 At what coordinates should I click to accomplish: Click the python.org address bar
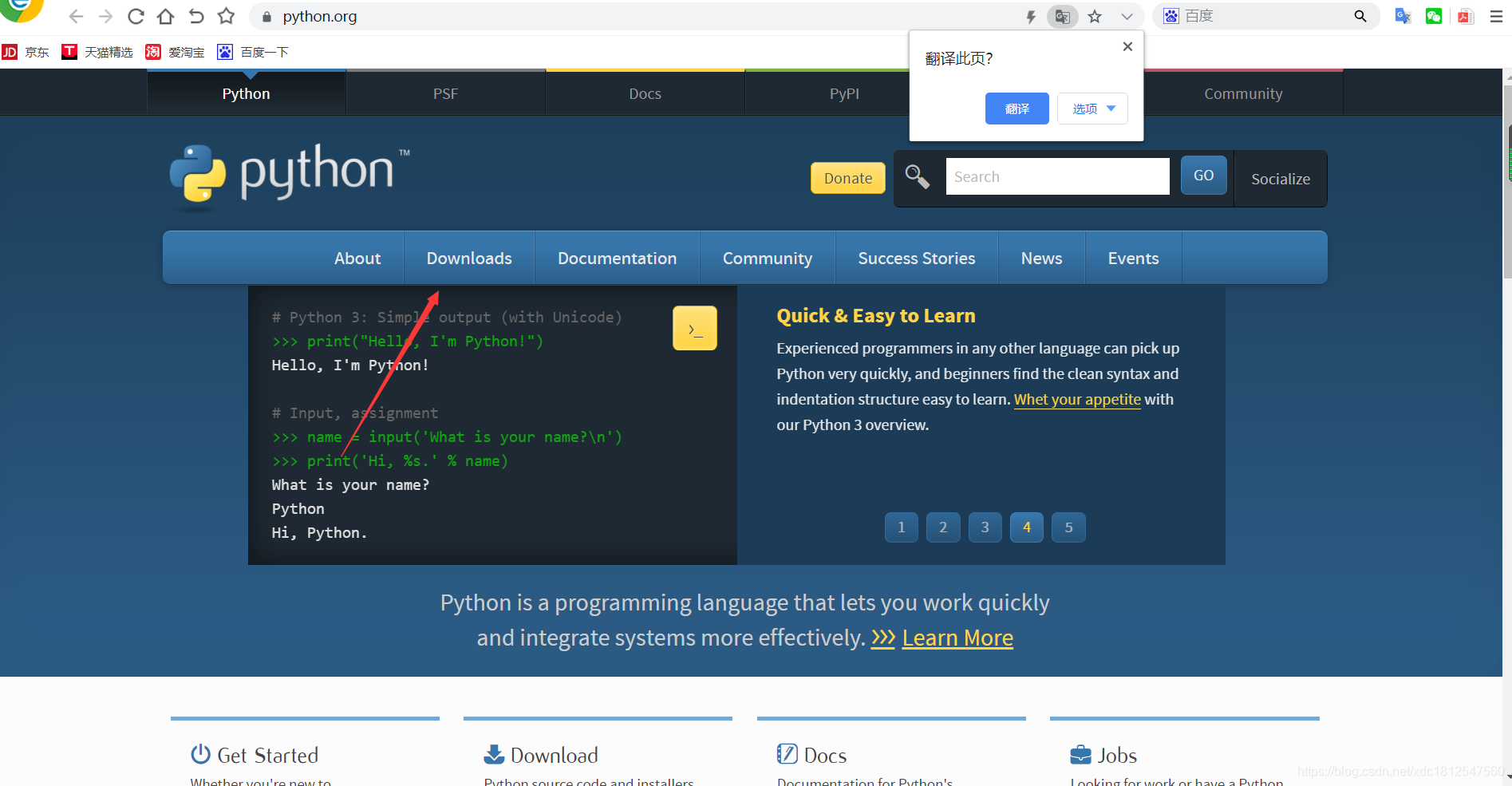click(x=638, y=16)
